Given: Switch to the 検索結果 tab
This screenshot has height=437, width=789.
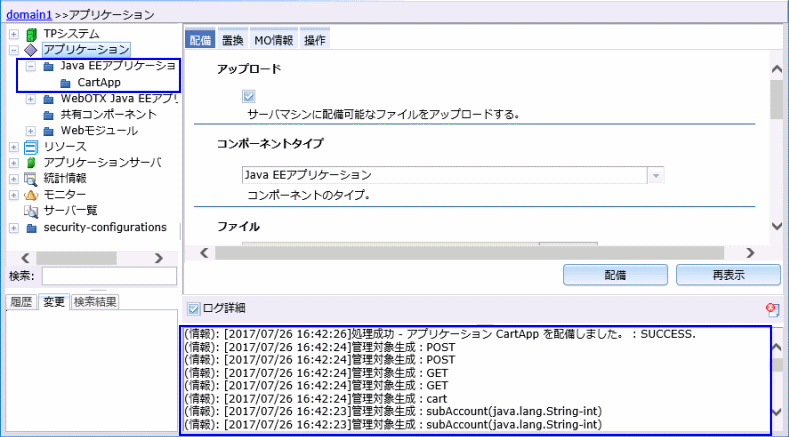Looking at the screenshot, I should pos(95,301).
